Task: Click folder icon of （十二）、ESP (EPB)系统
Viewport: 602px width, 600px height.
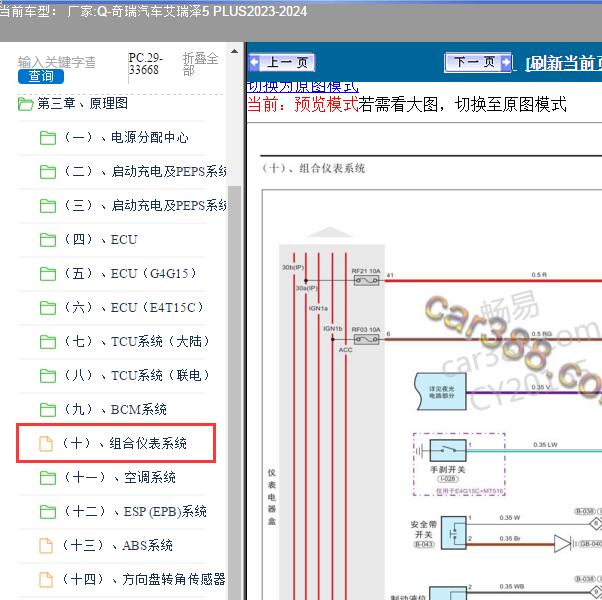Action: 48,512
